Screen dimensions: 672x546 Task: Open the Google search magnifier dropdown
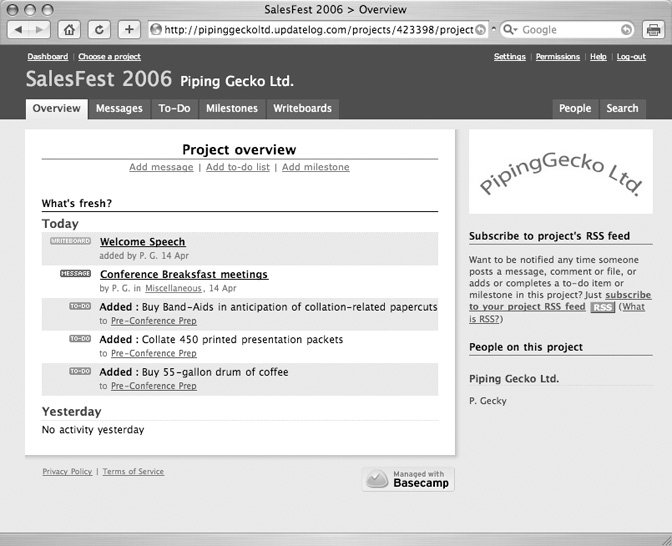click(510, 30)
